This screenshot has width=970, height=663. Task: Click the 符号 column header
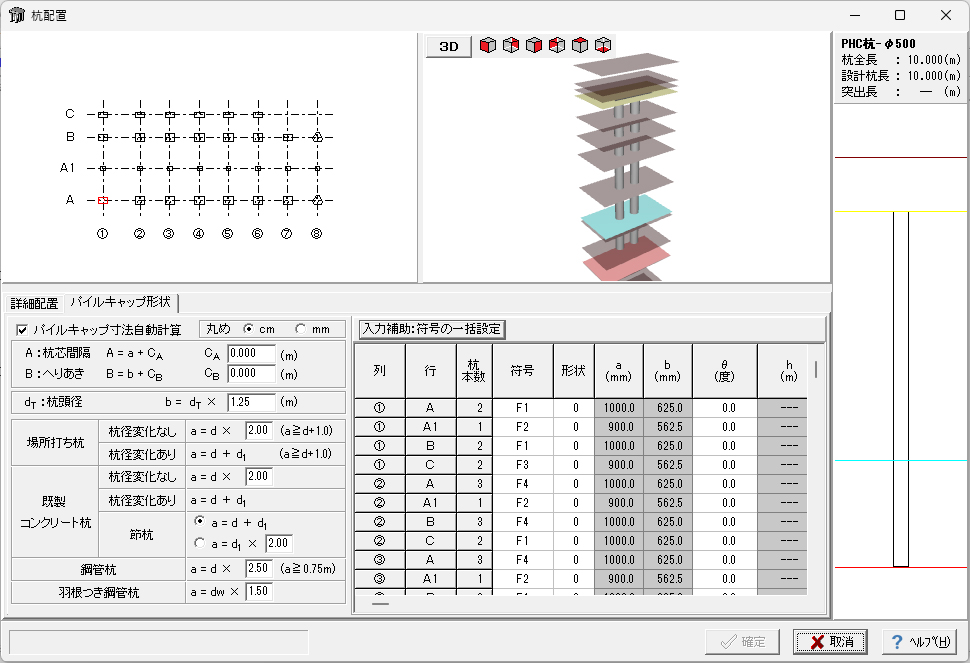pos(522,370)
